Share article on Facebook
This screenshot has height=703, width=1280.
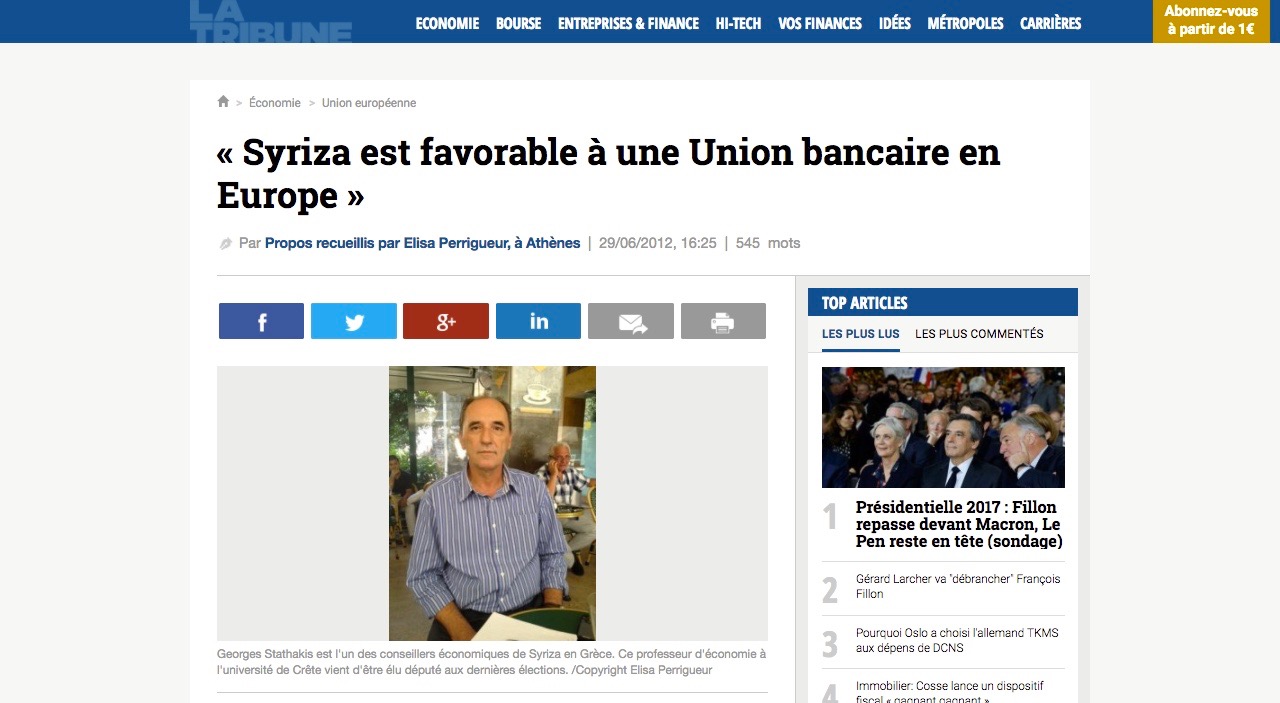[x=261, y=321]
